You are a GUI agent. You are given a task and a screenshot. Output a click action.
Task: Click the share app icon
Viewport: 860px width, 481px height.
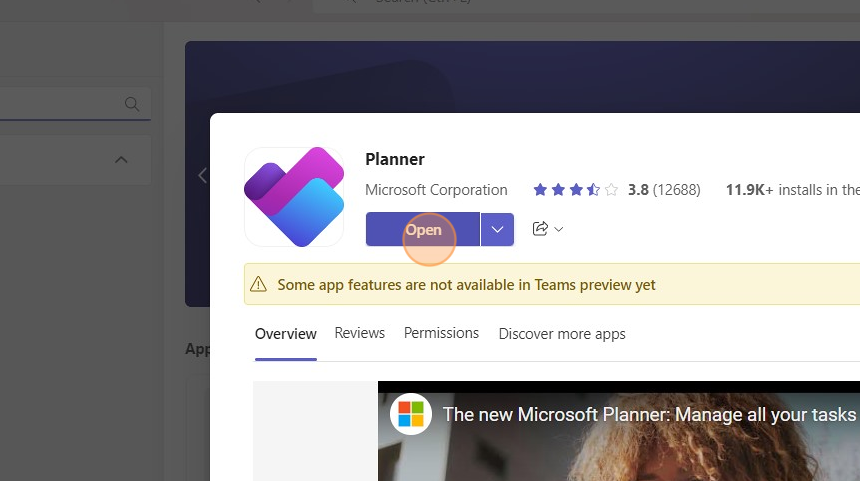[x=540, y=229]
